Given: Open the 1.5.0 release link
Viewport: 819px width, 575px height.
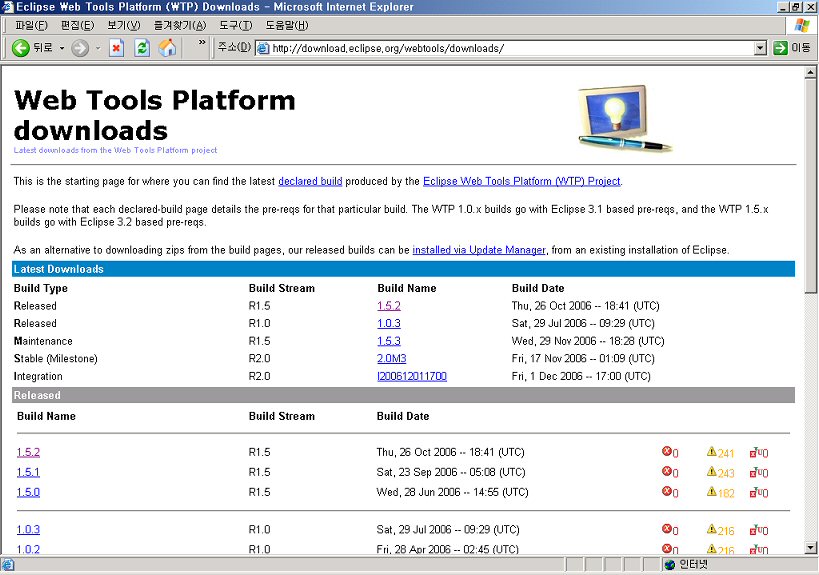Looking at the screenshot, I should pyautogui.click(x=28, y=492).
